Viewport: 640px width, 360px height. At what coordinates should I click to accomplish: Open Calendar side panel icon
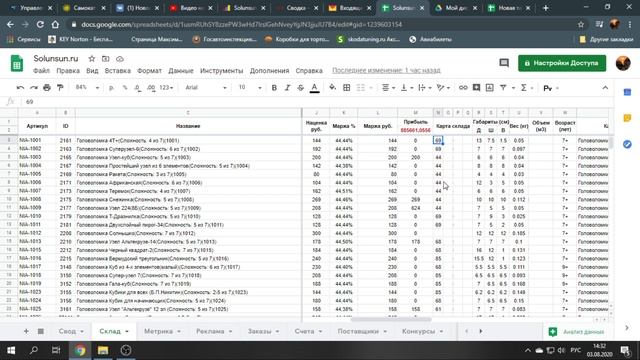627,93
